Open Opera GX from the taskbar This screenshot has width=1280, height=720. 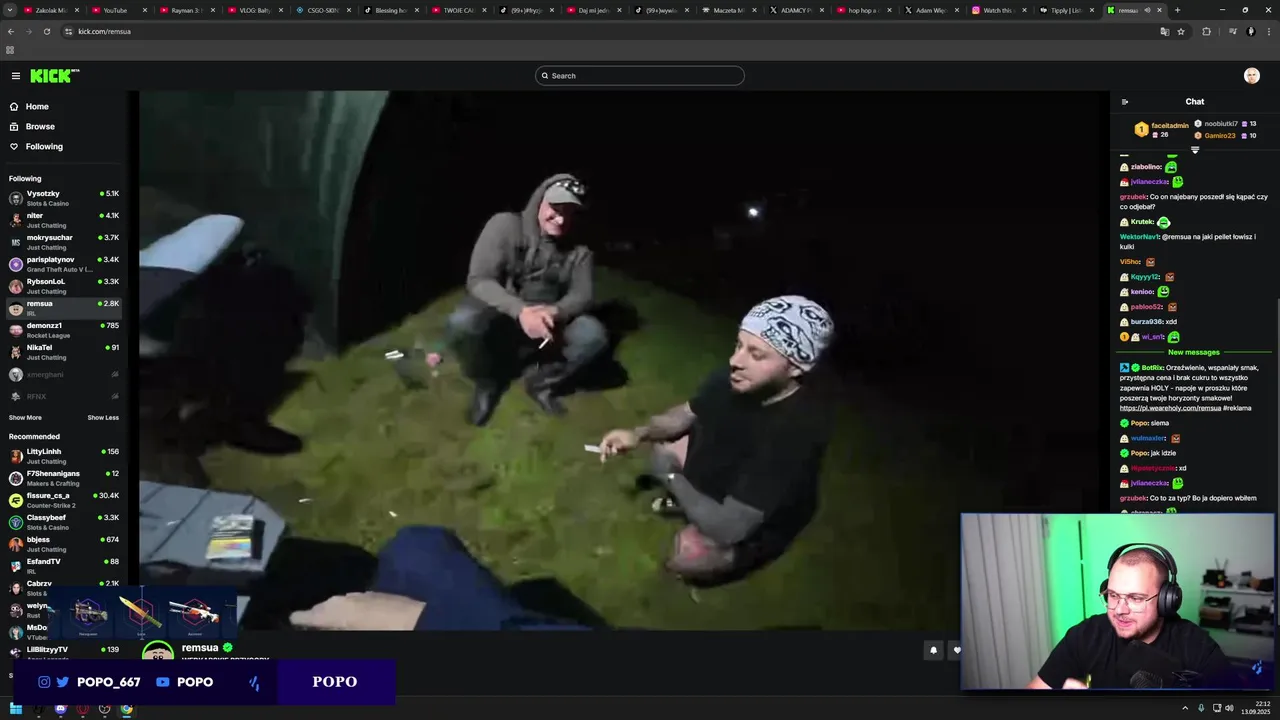click(x=82, y=709)
